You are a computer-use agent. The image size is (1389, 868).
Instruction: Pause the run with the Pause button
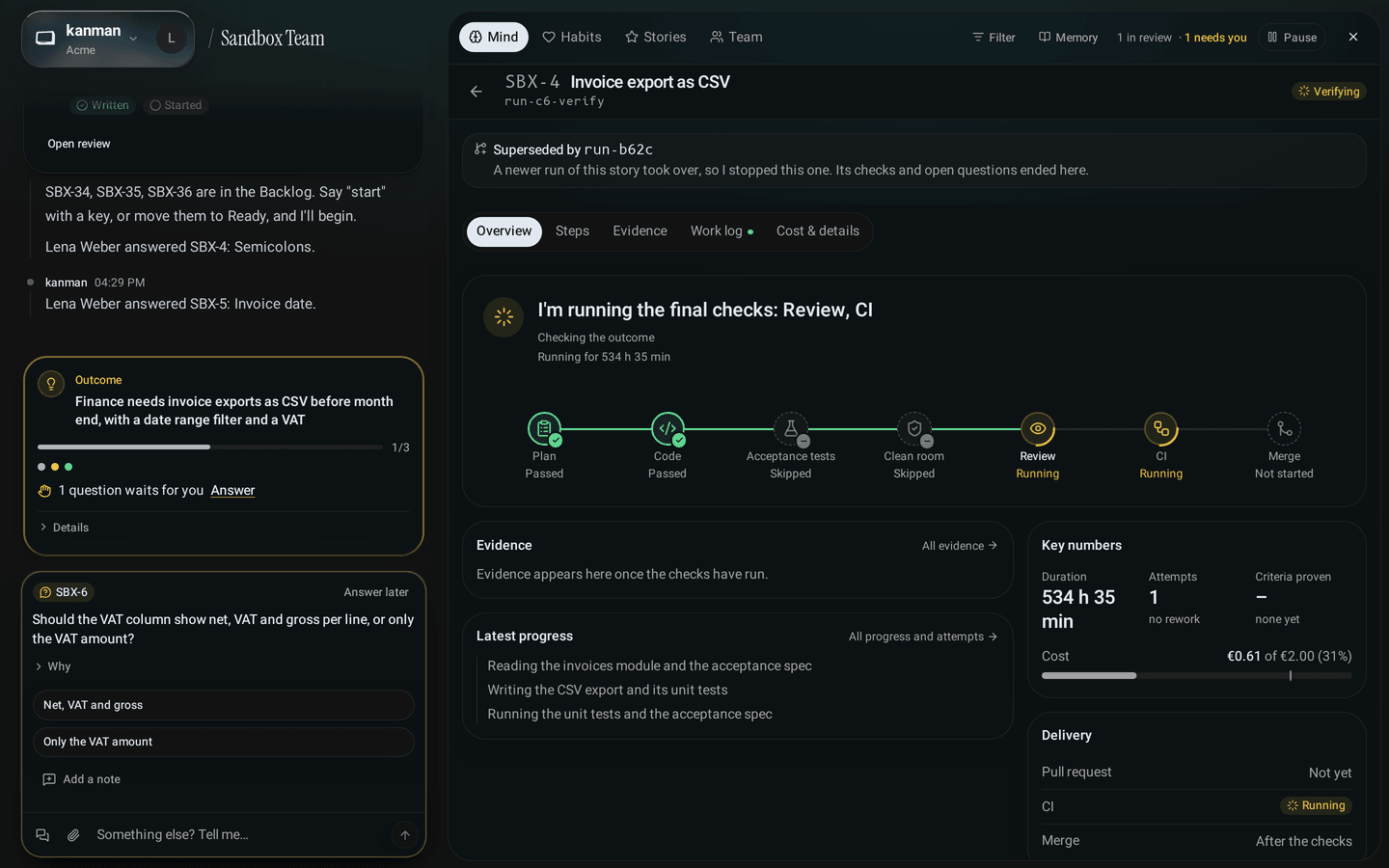1293,38
